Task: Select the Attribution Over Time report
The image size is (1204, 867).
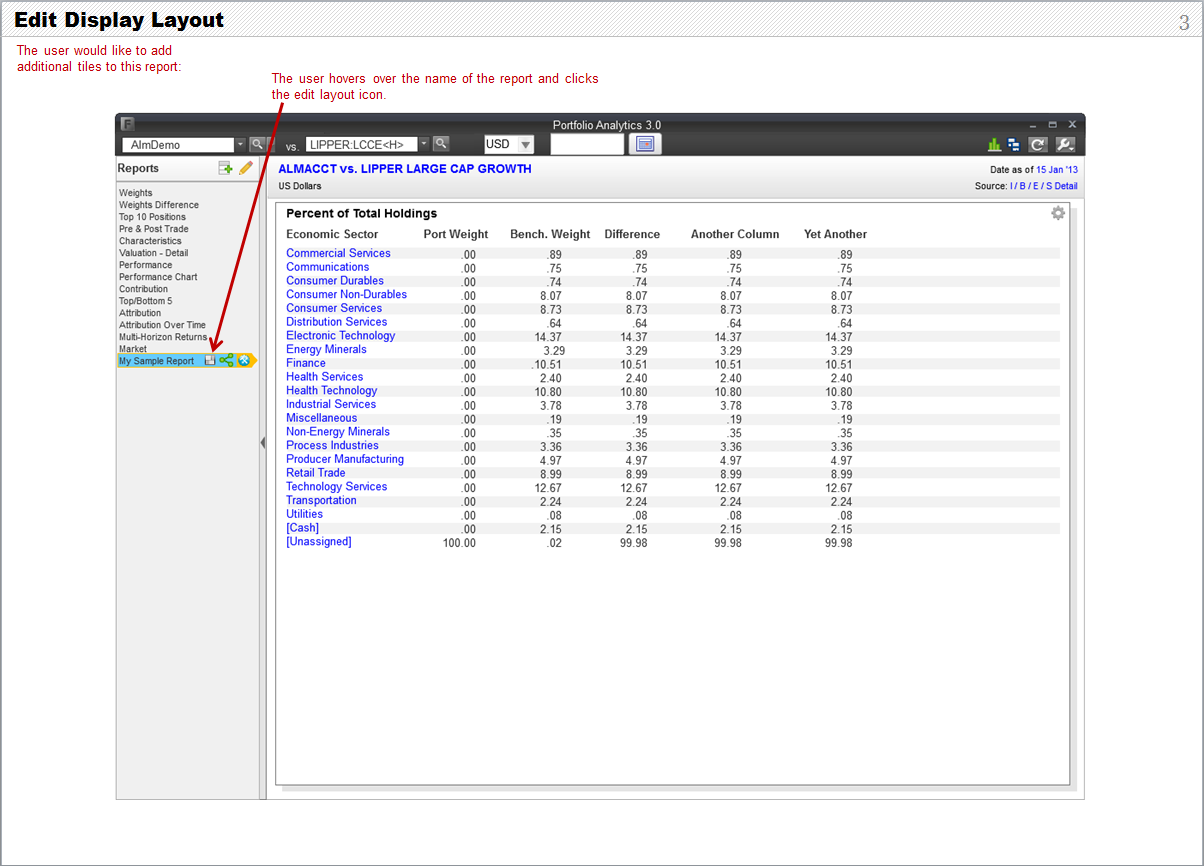Action: click(162, 325)
